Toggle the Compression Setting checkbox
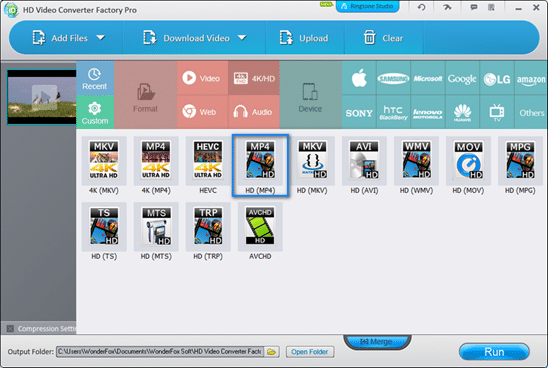 [x=10, y=329]
